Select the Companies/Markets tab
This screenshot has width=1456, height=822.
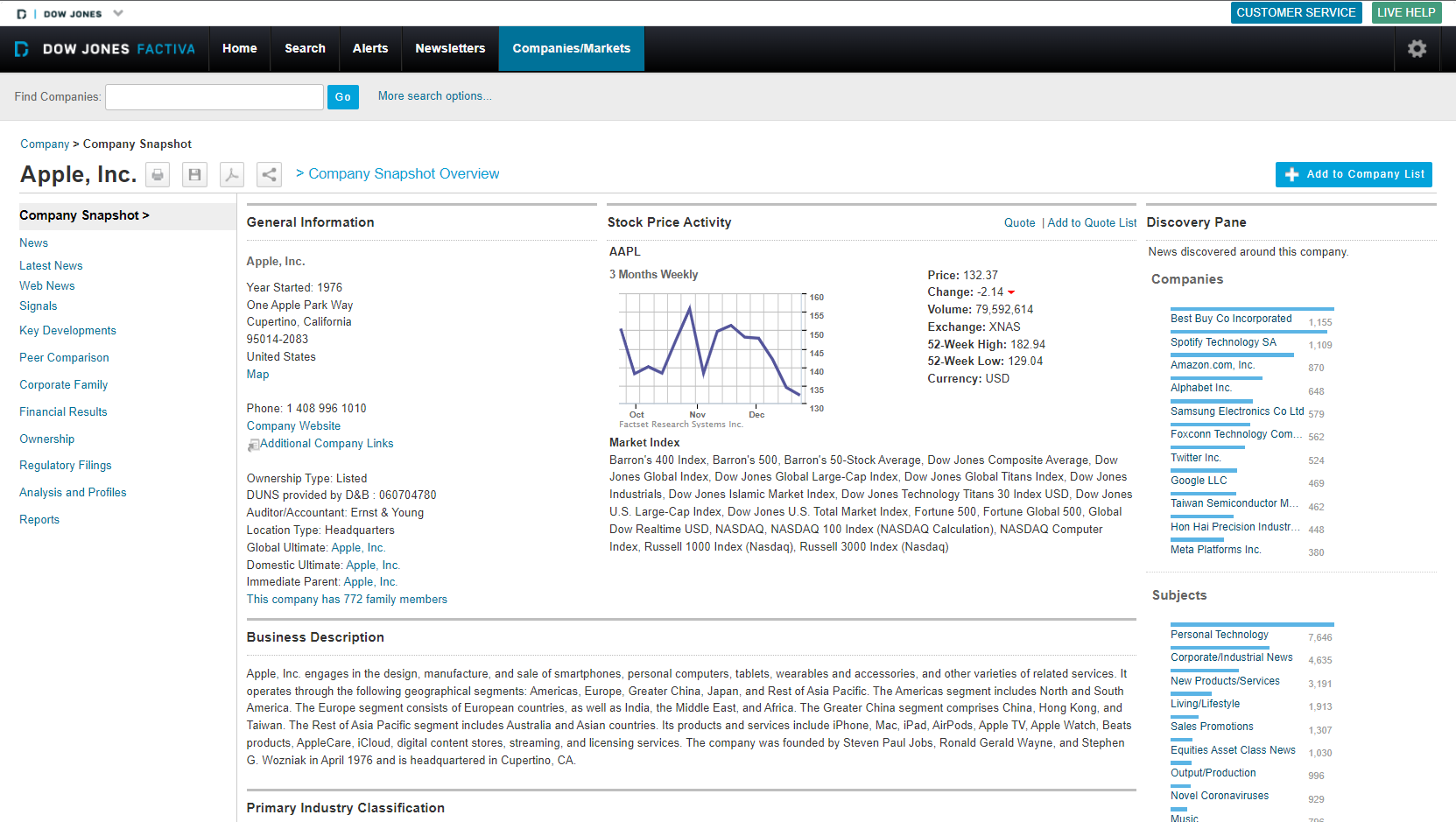572,49
